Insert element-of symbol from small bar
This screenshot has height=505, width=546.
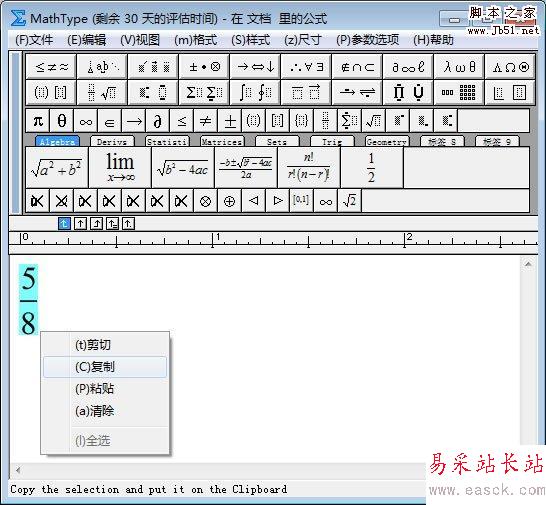tap(110, 121)
